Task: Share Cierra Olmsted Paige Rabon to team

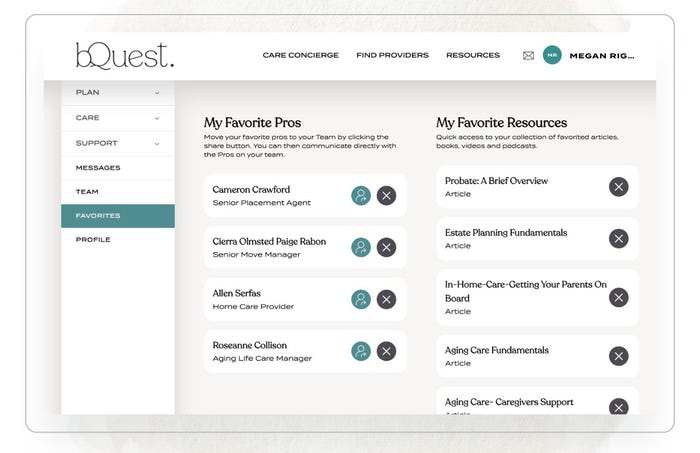Action: click(x=361, y=247)
